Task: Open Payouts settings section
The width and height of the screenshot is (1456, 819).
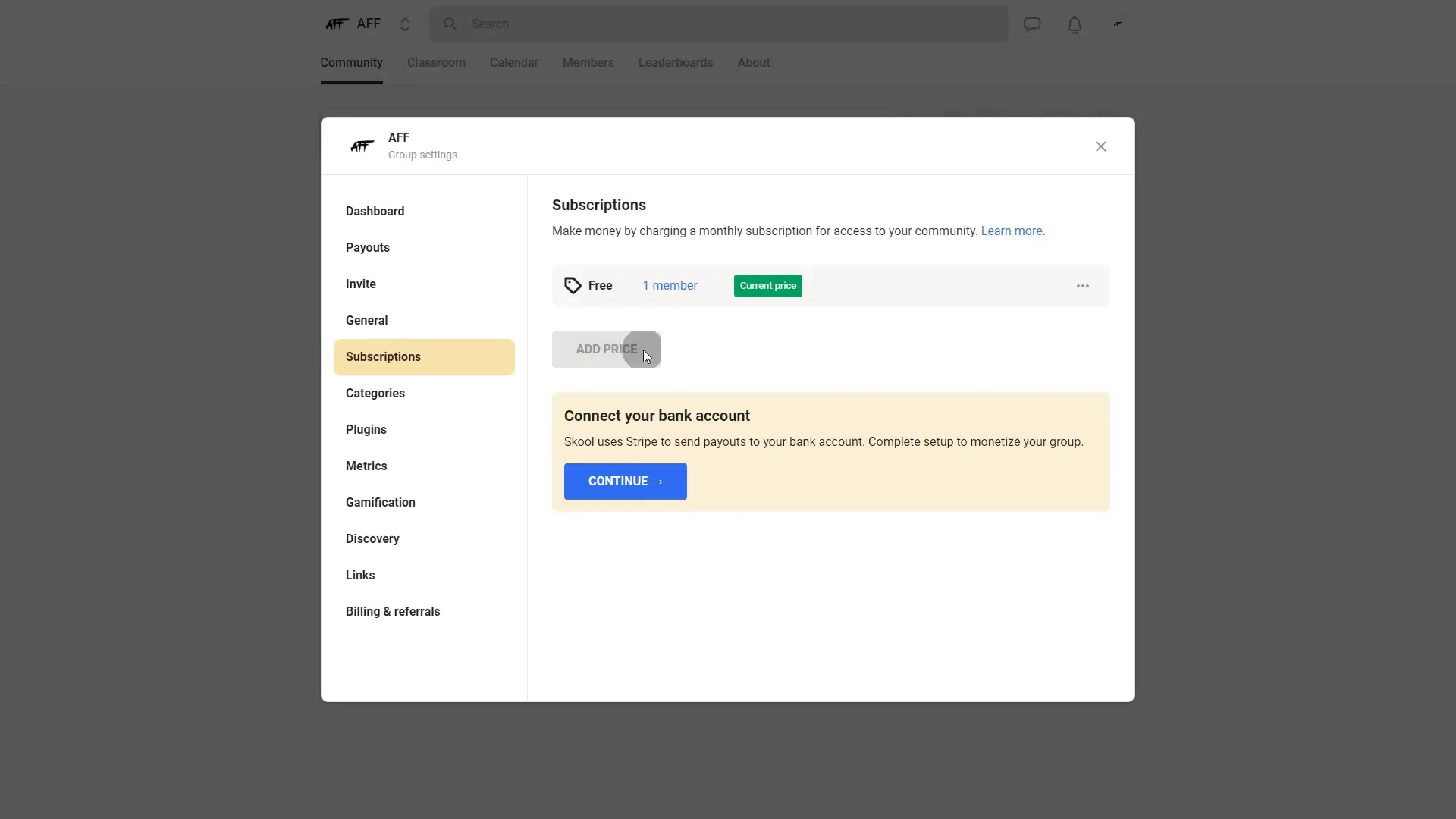Action: [424, 248]
